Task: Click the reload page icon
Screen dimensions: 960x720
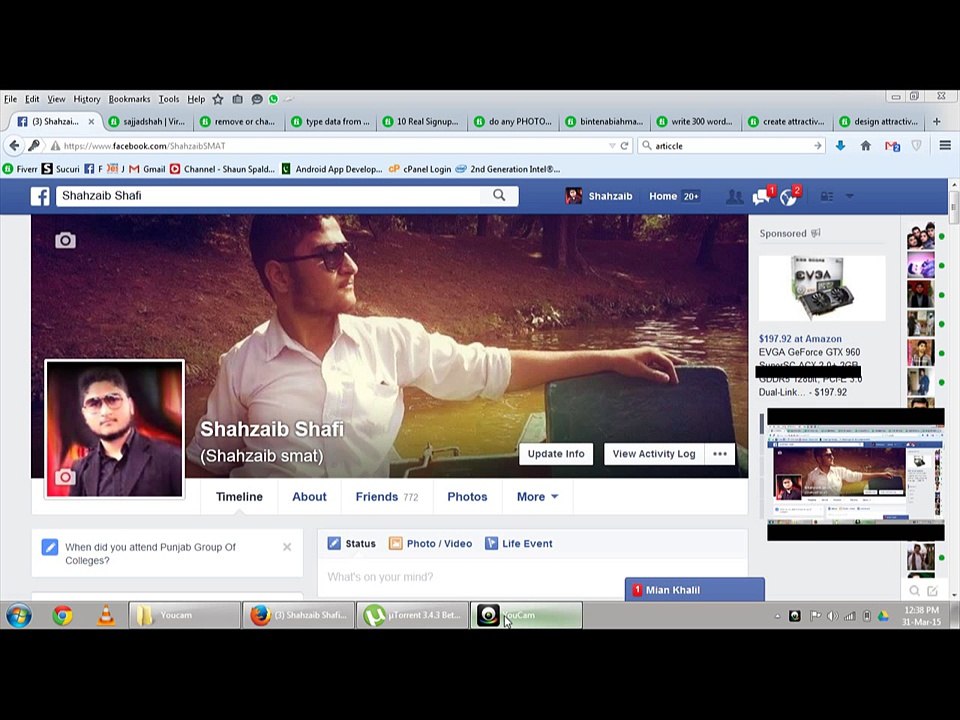Action: [624, 146]
